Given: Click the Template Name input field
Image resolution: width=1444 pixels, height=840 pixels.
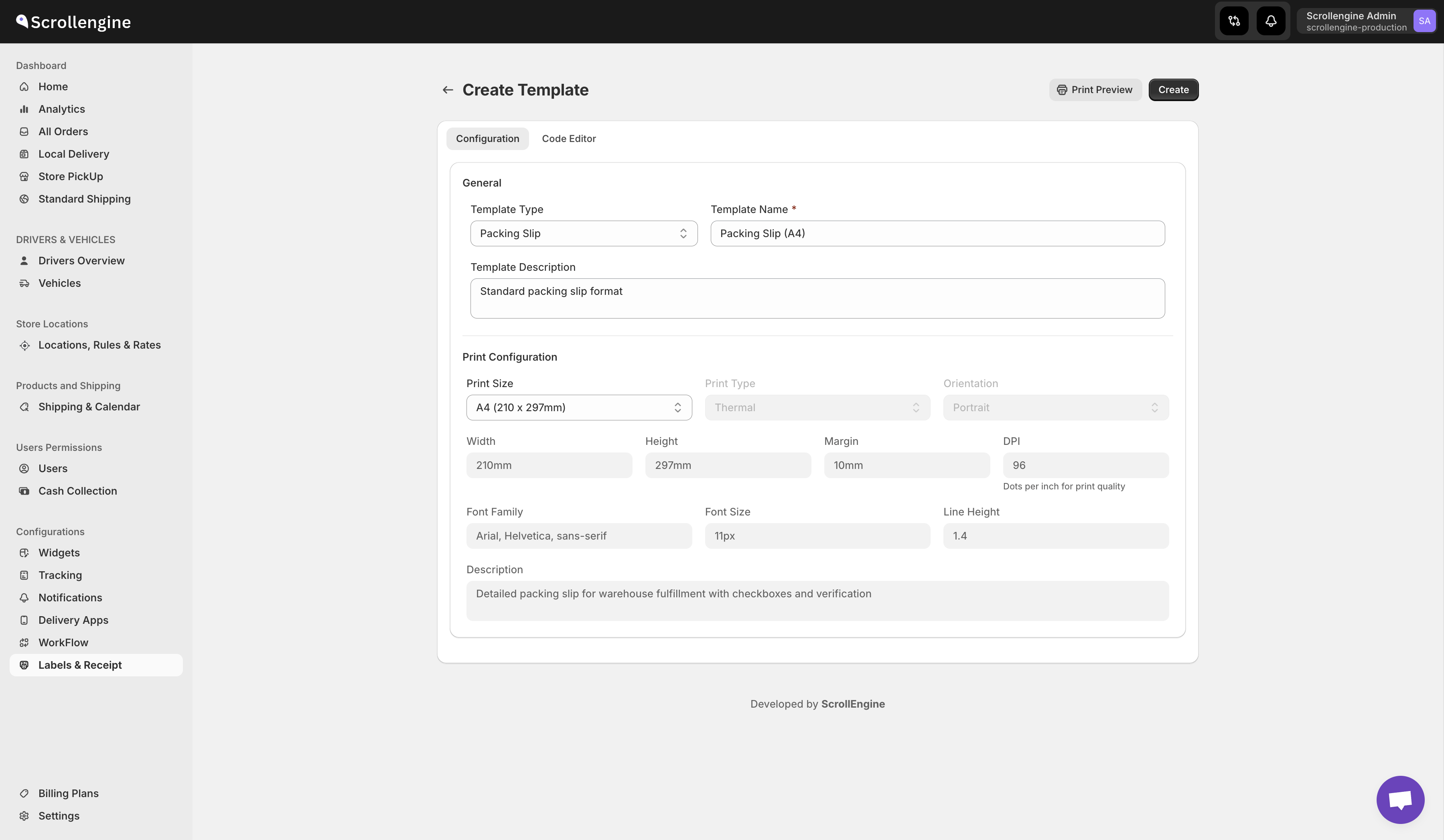Looking at the screenshot, I should 937,233.
